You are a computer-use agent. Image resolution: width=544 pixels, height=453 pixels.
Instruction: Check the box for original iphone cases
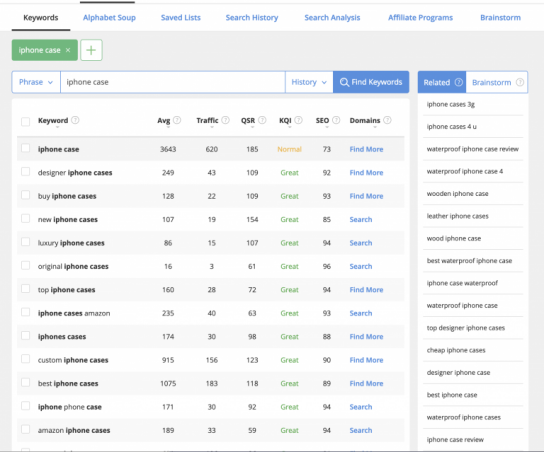tap(25, 265)
